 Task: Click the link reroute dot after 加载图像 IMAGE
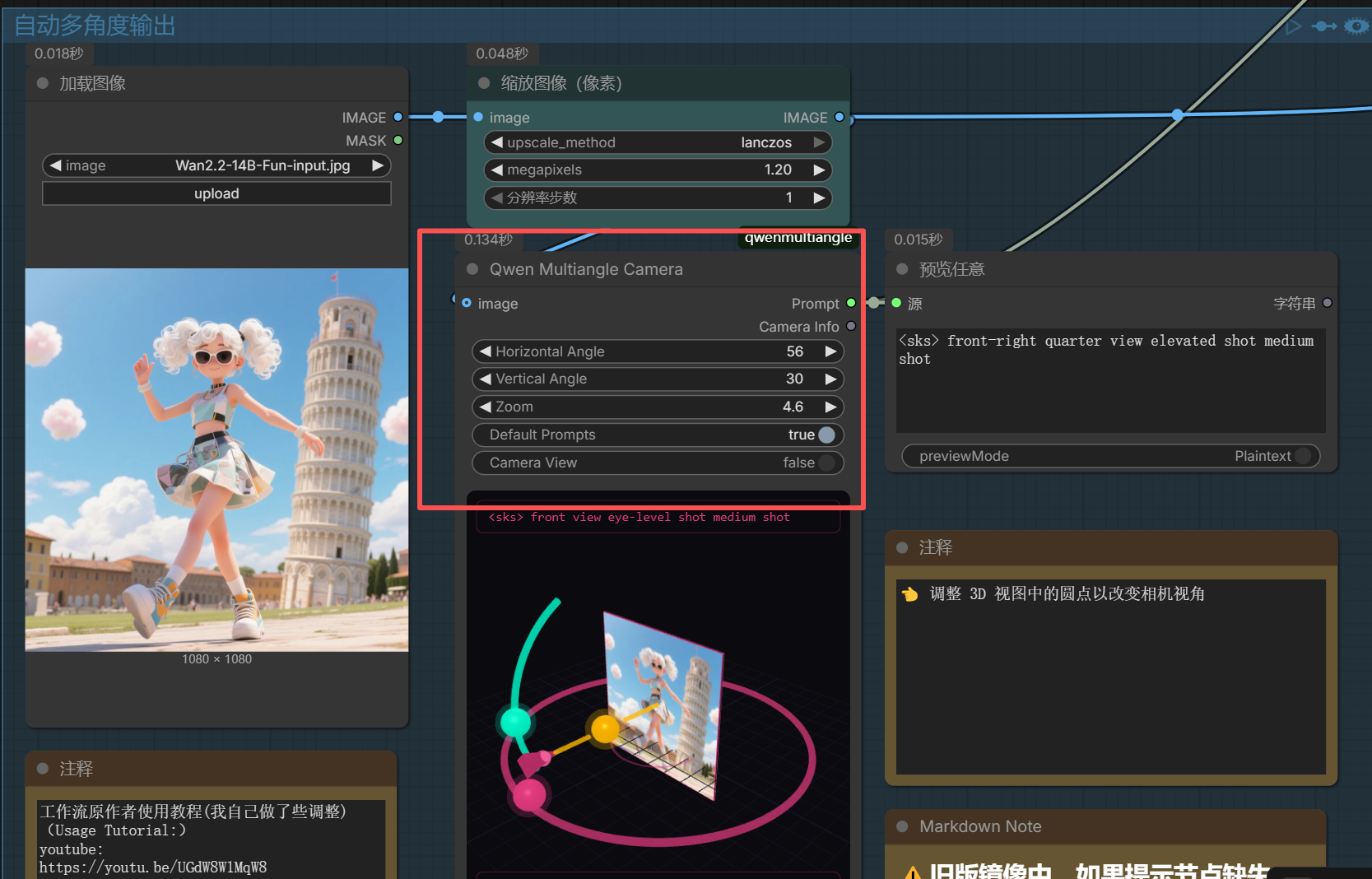click(439, 117)
